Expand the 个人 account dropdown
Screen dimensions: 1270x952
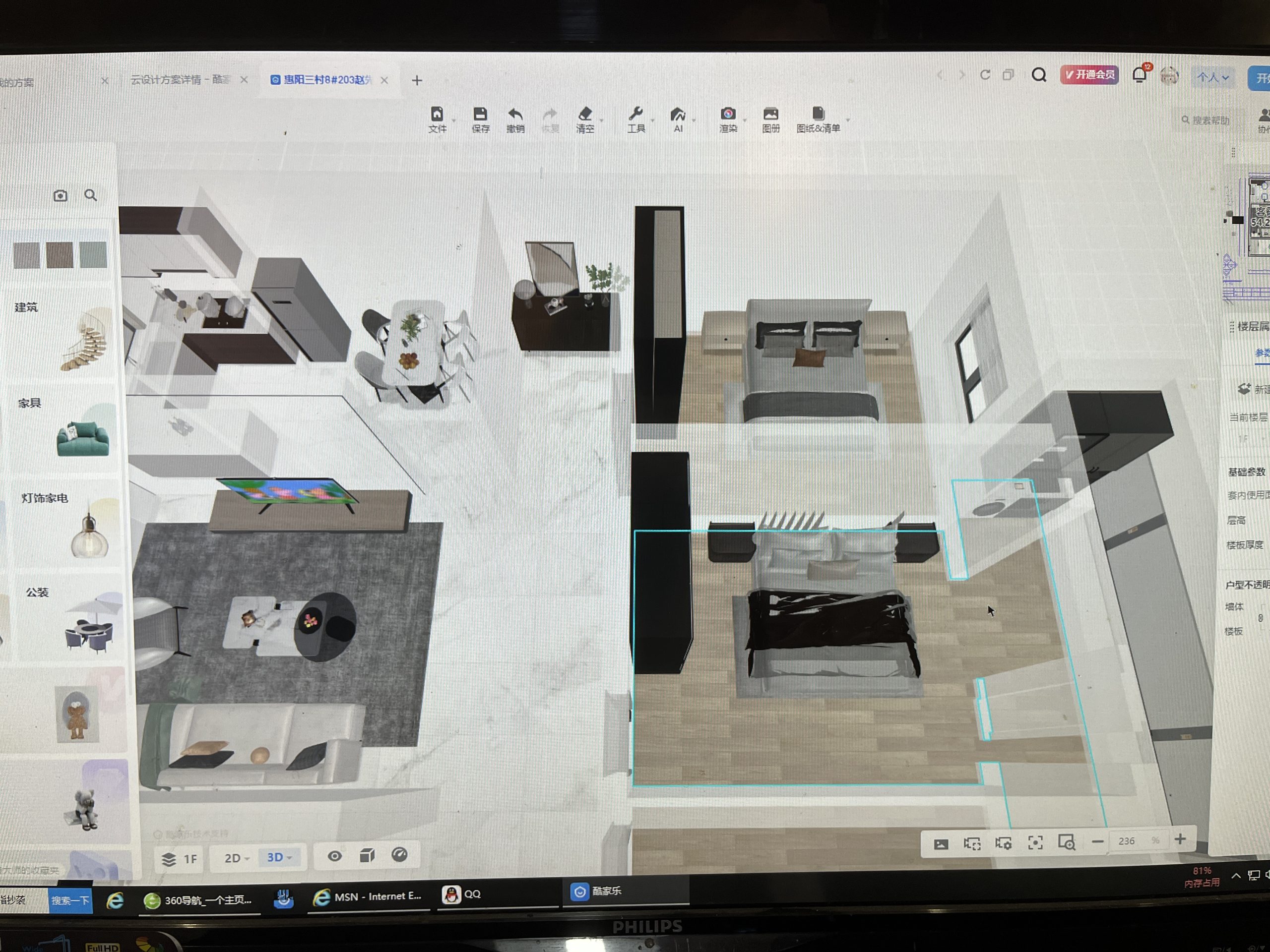[1212, 77]
